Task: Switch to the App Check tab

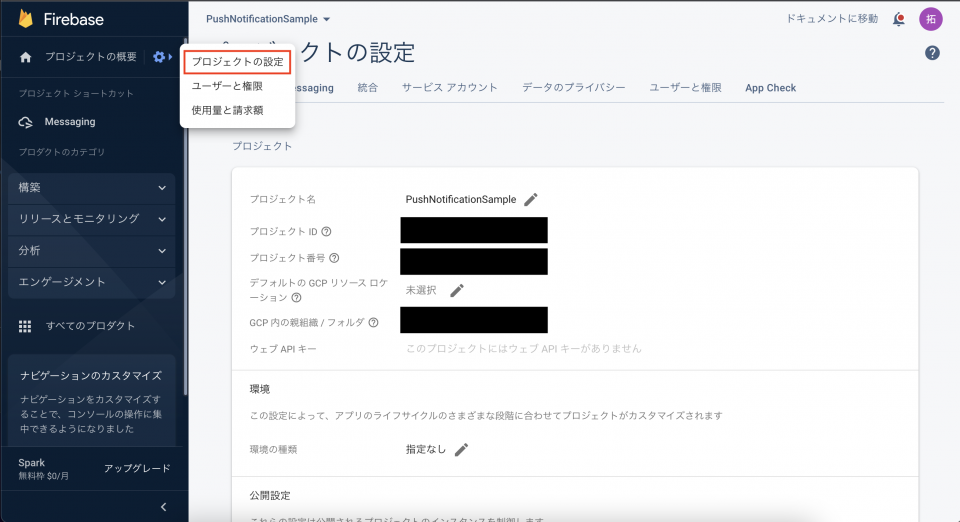Action: [x=770, y=88]
